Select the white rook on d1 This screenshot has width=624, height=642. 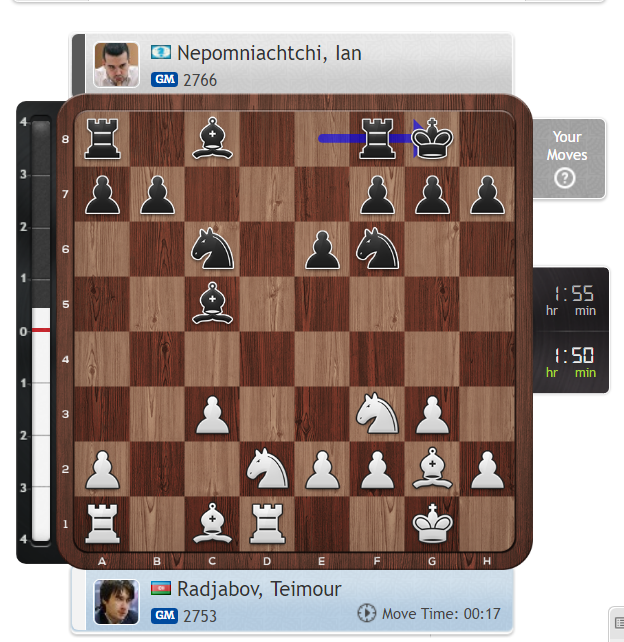tap(267, 523)
